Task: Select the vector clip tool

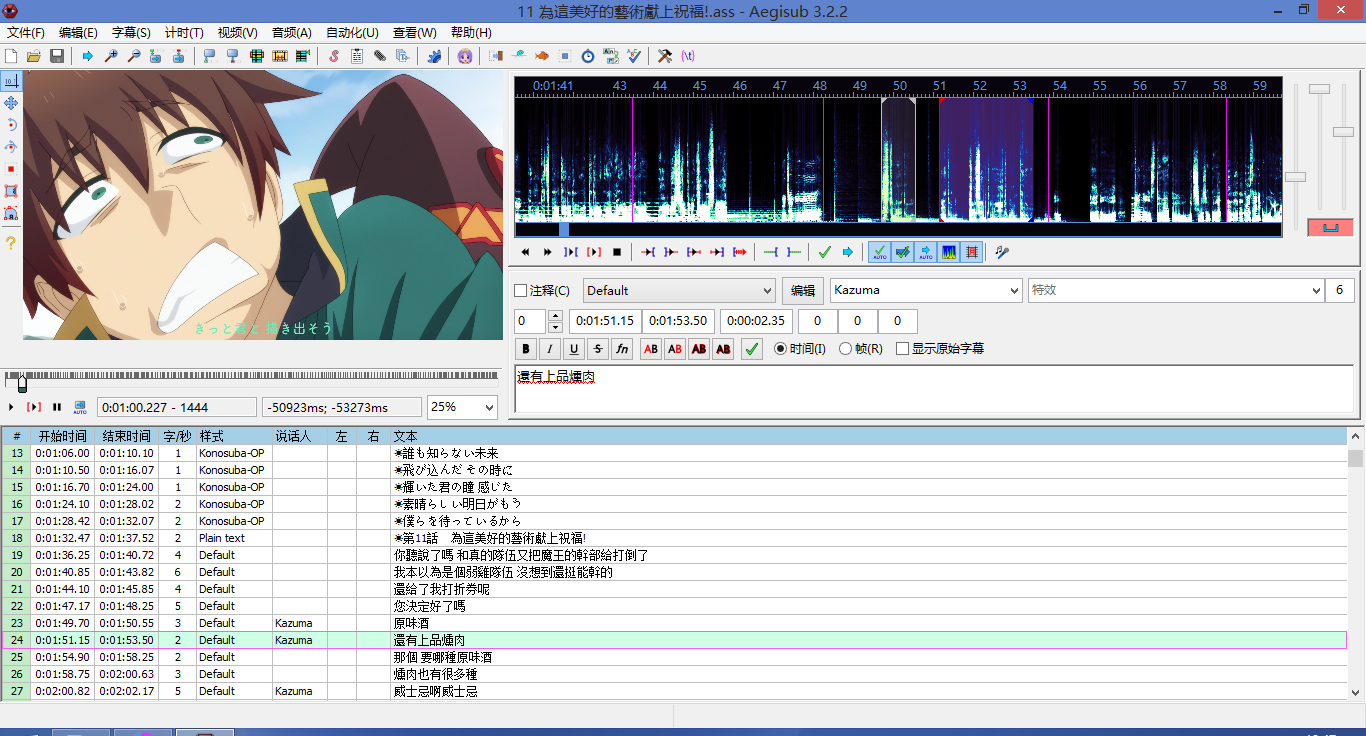Action: (11, 213)
